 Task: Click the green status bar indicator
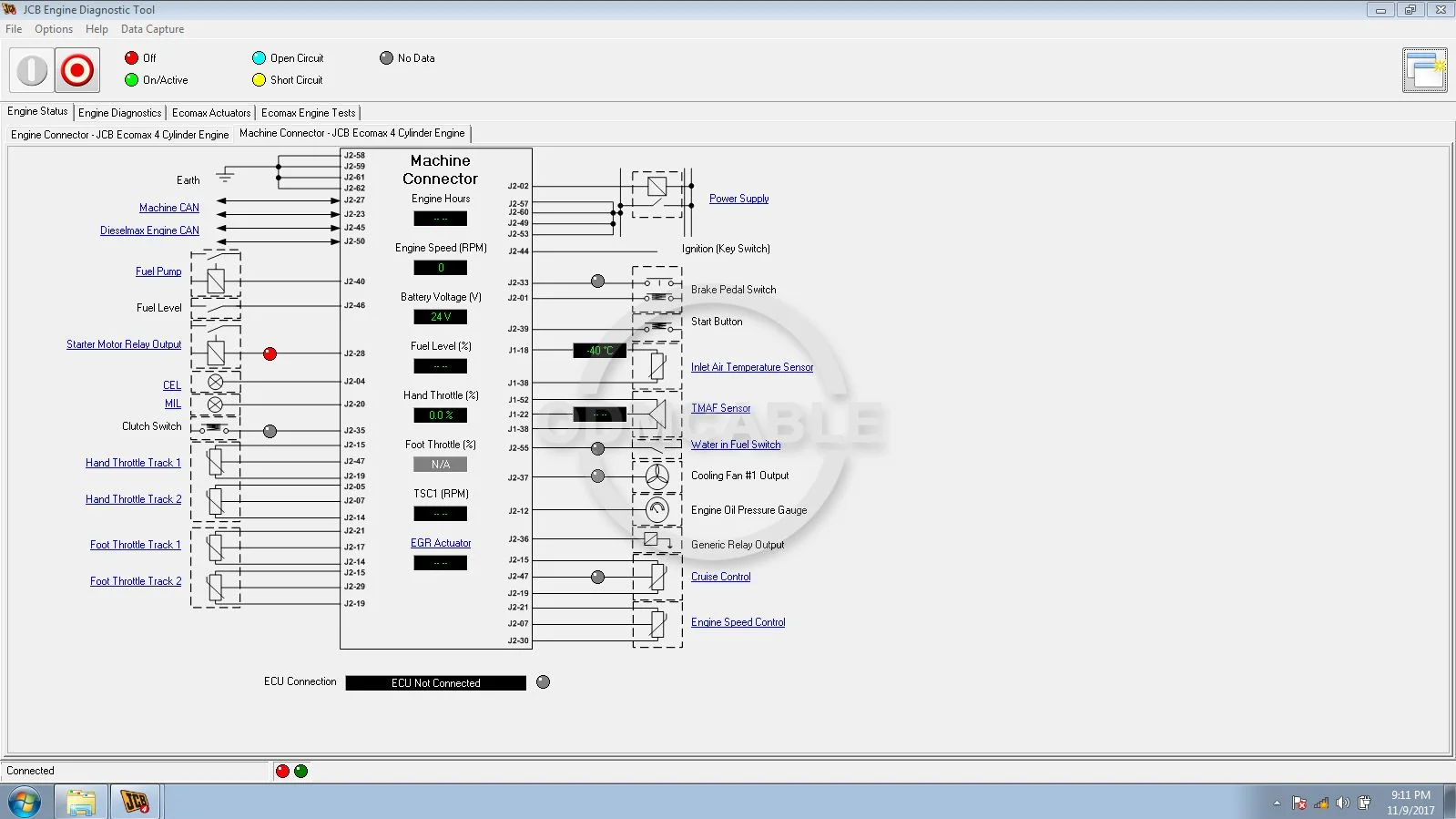click(x=301, y=771)
